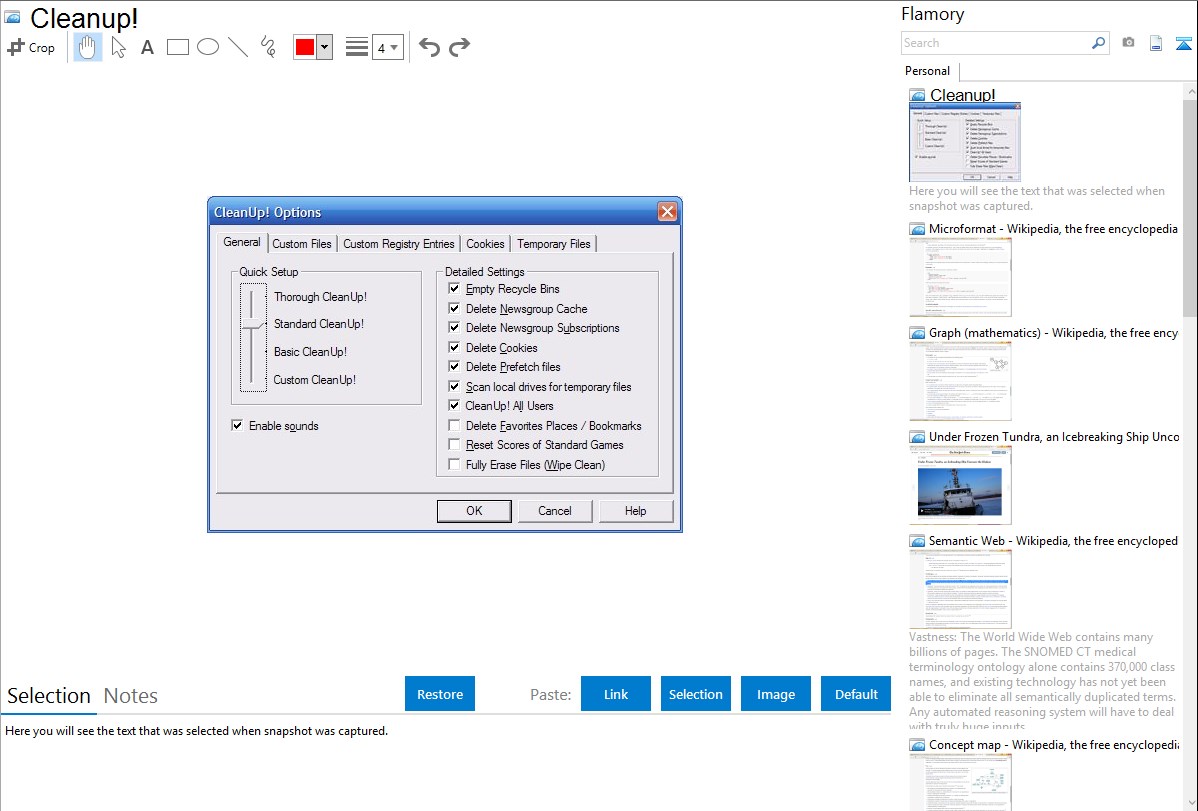Pick the rectangle shape tool
This screenshot has width=1198, height=811.
pos(178,47)
